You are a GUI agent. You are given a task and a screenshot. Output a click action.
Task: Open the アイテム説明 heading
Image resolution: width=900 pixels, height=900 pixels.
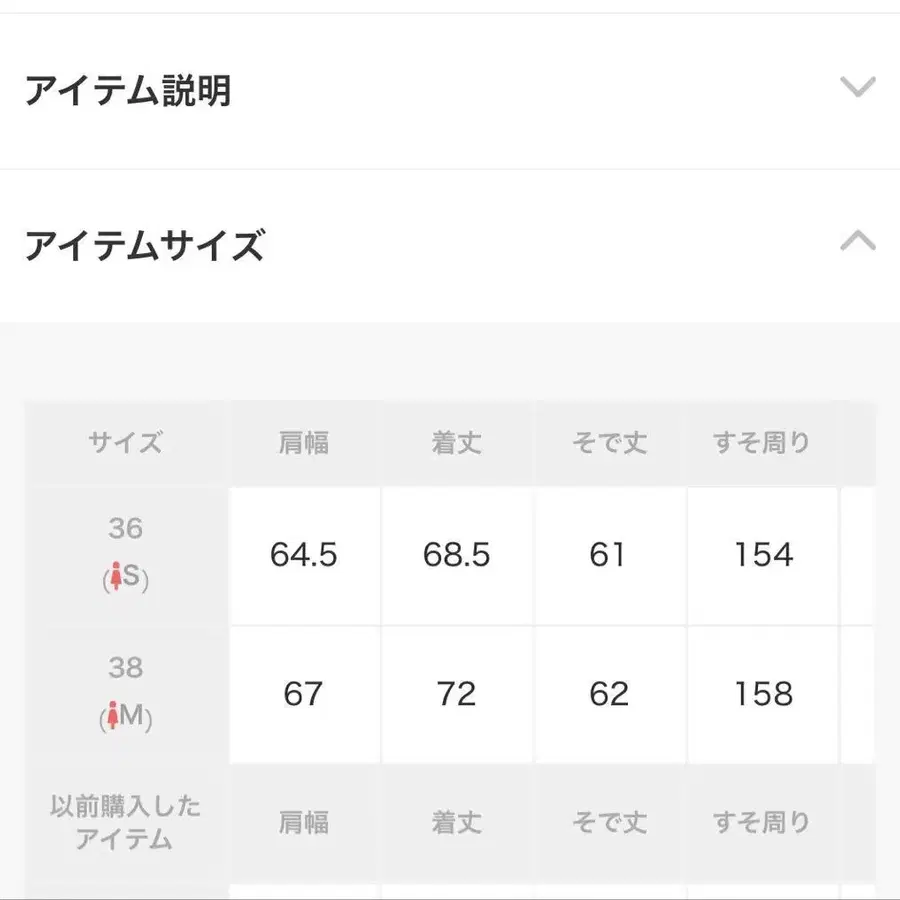pos(130,91)
